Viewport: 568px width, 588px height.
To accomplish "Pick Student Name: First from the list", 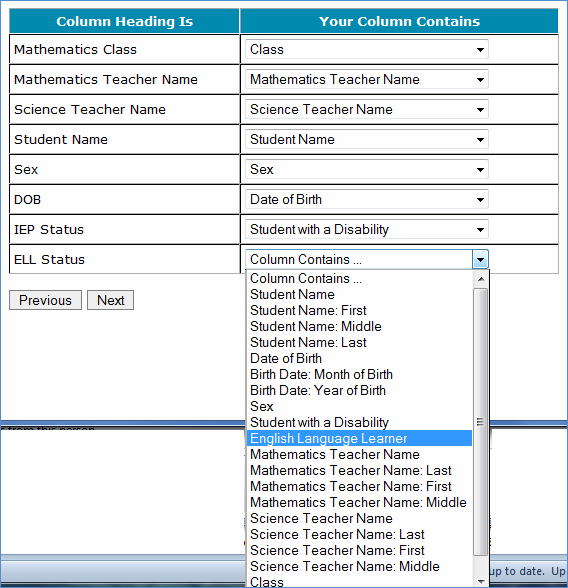I will pyautogui.click(x=359, y=310).
